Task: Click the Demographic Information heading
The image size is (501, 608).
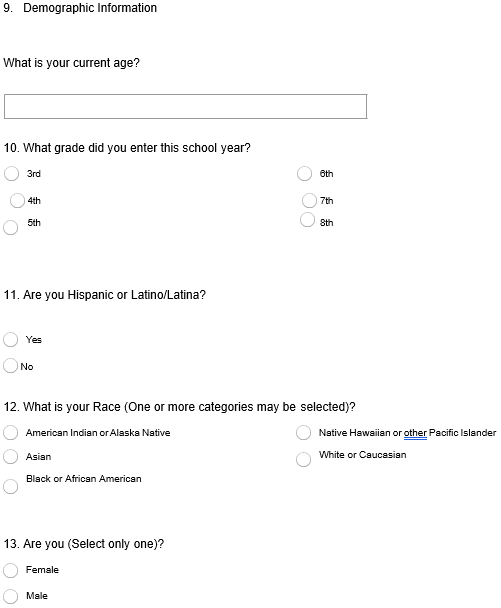Action: [x=90, y=8]
